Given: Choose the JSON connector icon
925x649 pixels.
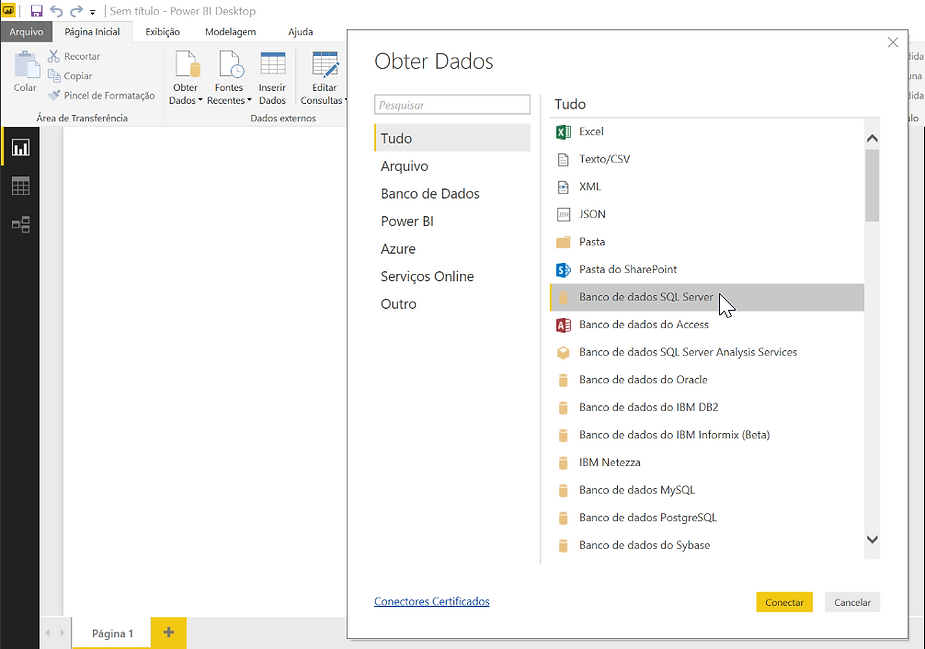Looking at the screenshot, I should [x=563, y=214].
